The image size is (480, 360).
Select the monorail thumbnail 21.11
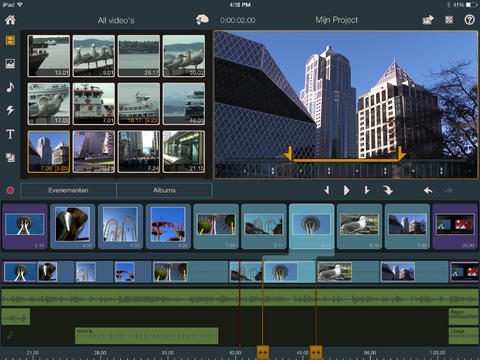click(184, 152)
